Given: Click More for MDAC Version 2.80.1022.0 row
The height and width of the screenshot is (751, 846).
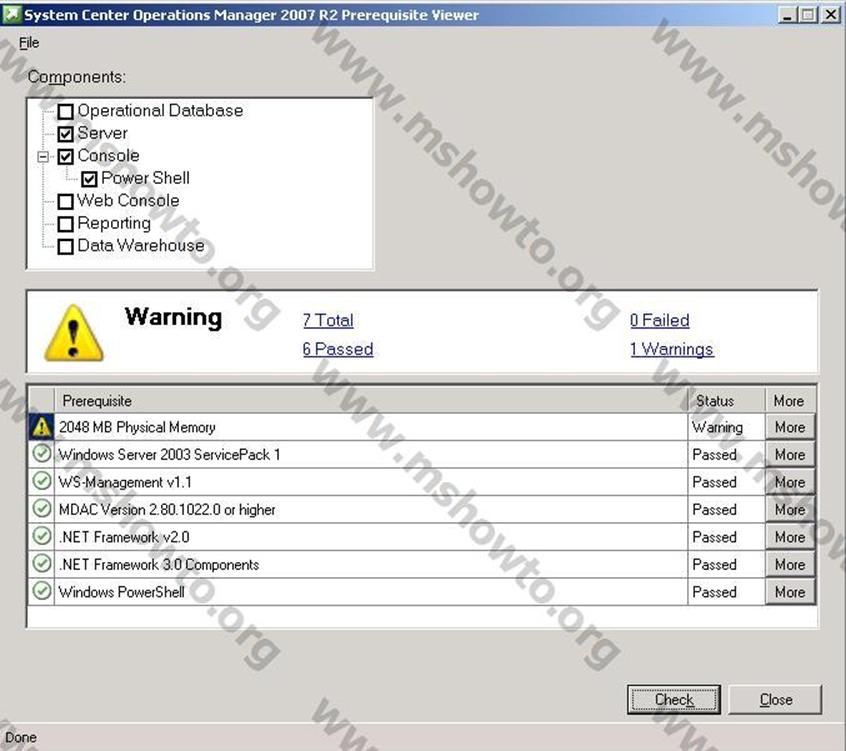Looking at the screenshot, I should pyautogui.click(x=790, y=510).
